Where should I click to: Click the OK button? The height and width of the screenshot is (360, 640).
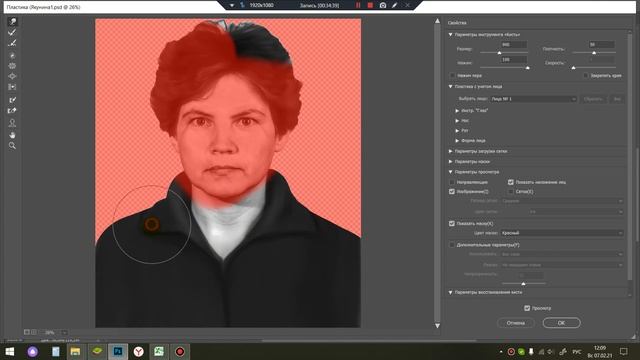561,323
